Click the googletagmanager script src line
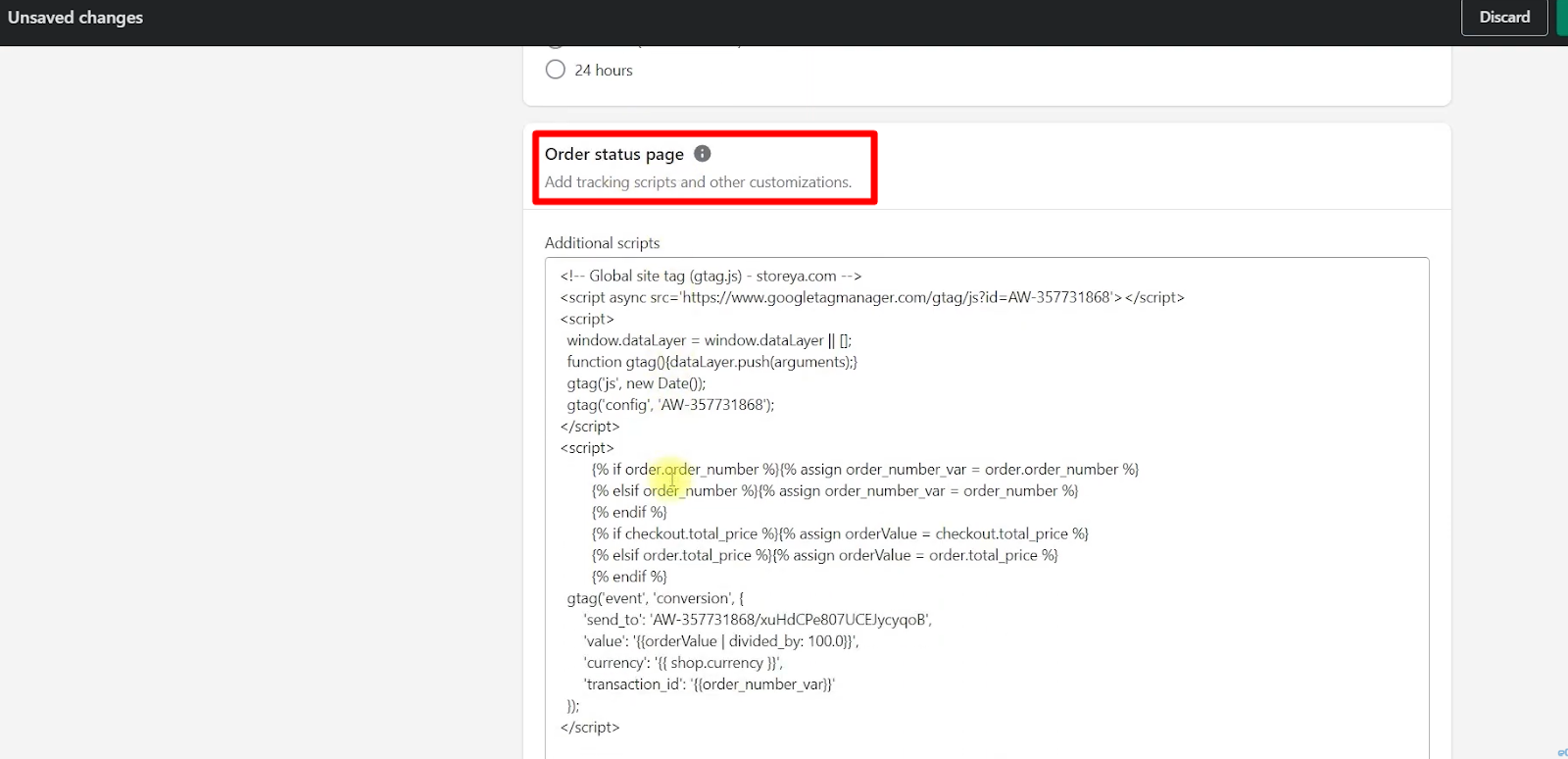 pyautogui.click(x=872, y=297)
